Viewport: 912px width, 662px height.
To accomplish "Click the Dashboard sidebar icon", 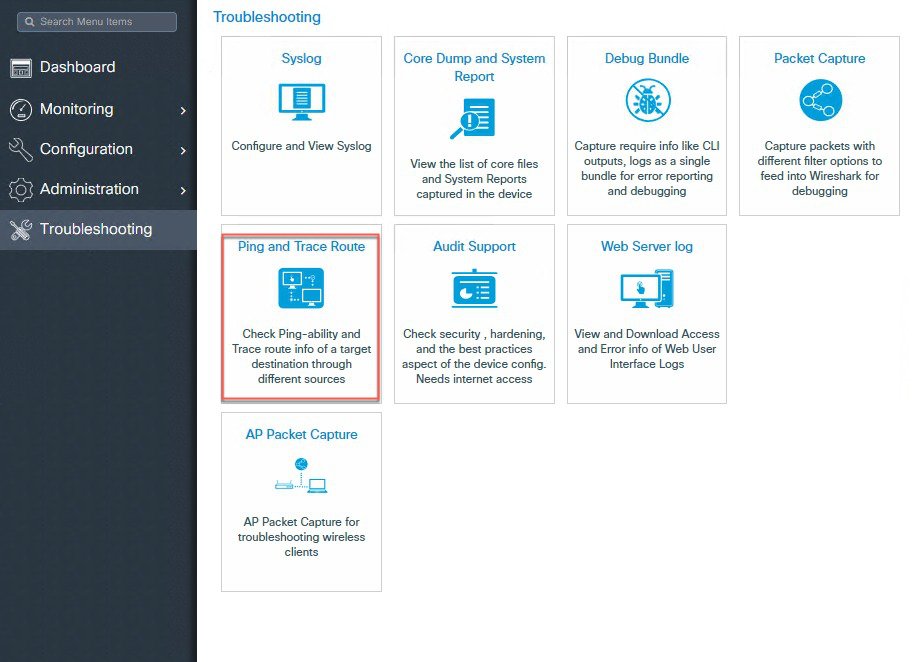I will pos(21,68).
